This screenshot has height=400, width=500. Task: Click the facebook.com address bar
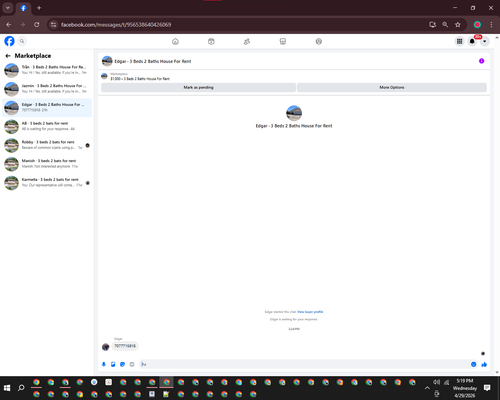coord(240,25)
